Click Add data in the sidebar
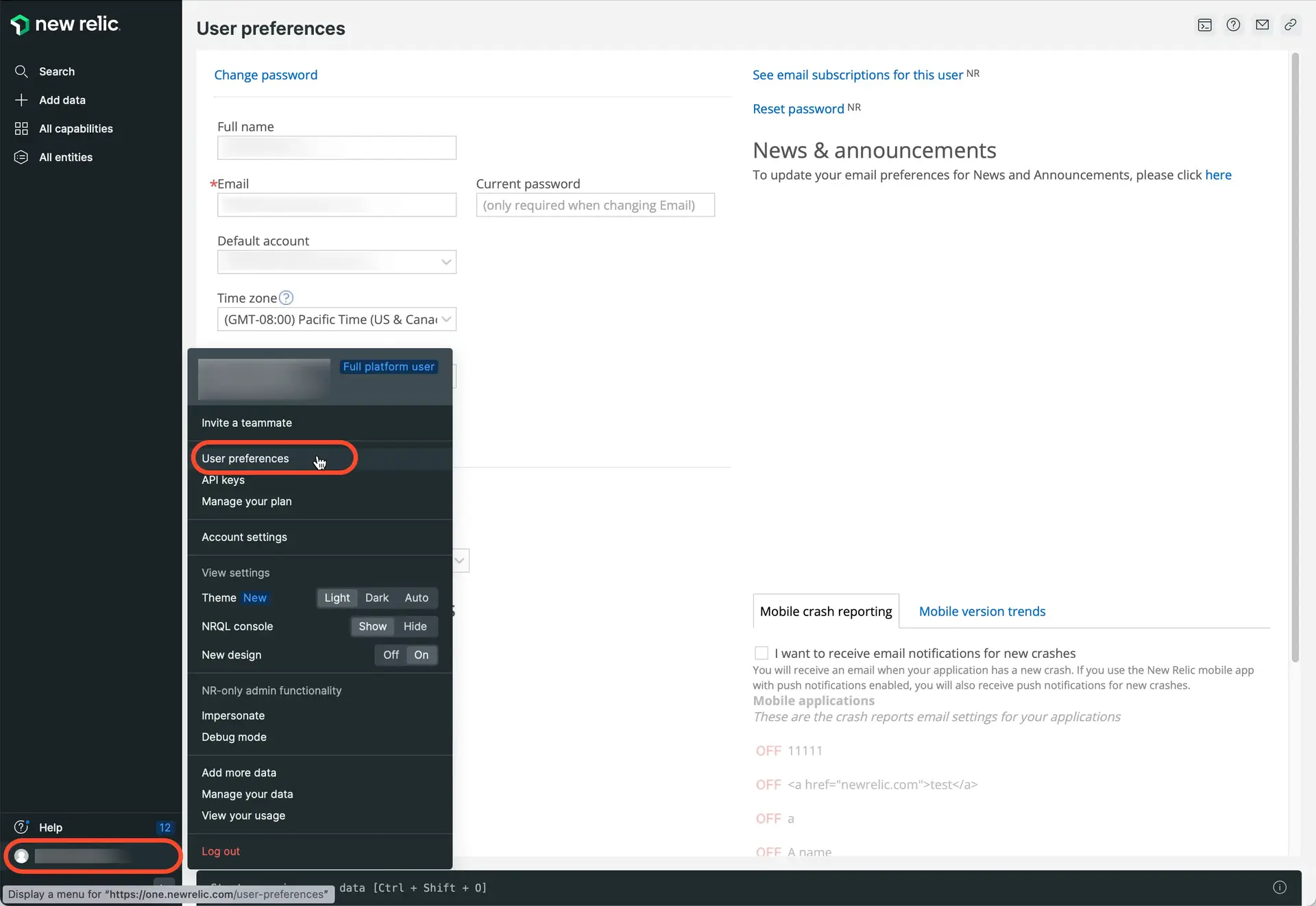The height and width of the screenshot is (906, 1316). tap(62, 100)
